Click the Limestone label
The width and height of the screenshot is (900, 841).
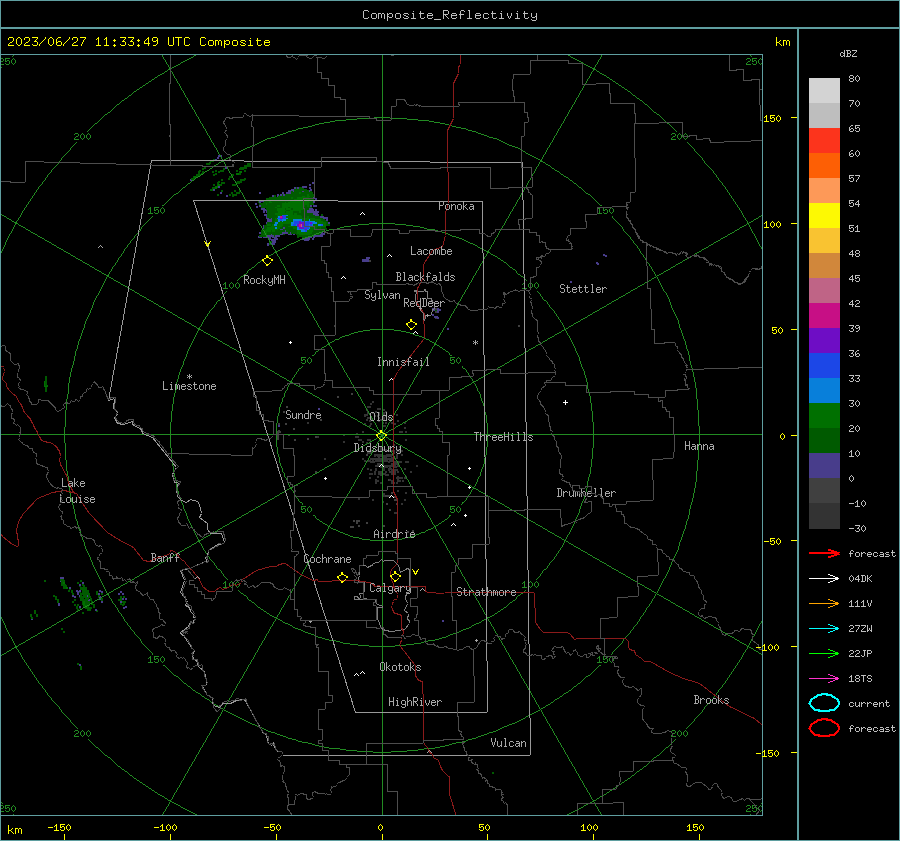point(189,386)
